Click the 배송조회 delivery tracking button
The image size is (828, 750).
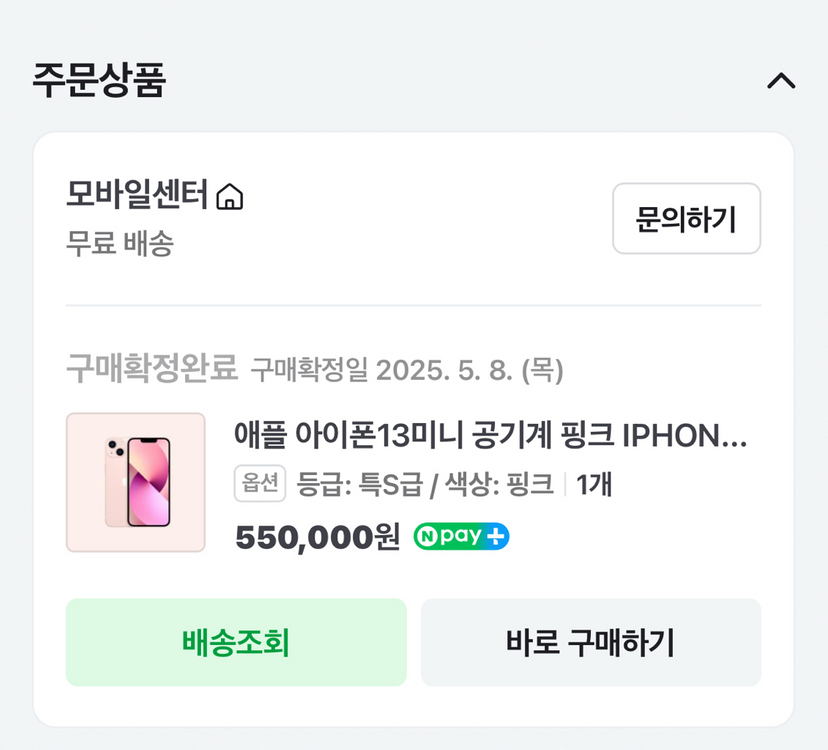coord(237,644)
